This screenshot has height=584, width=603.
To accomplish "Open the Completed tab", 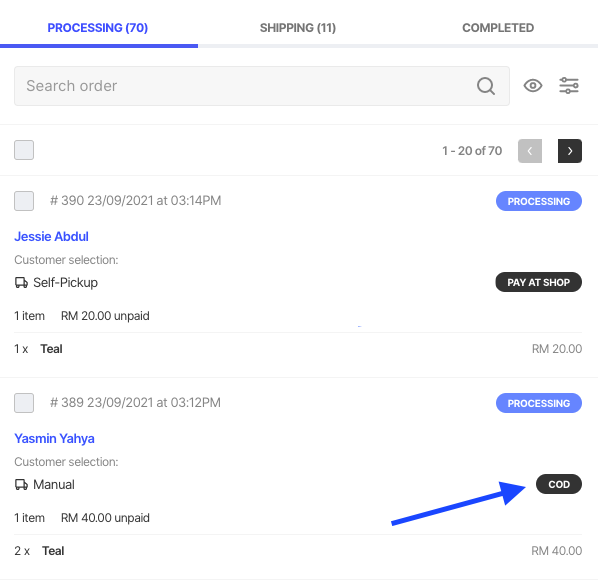I will point(497,28).
